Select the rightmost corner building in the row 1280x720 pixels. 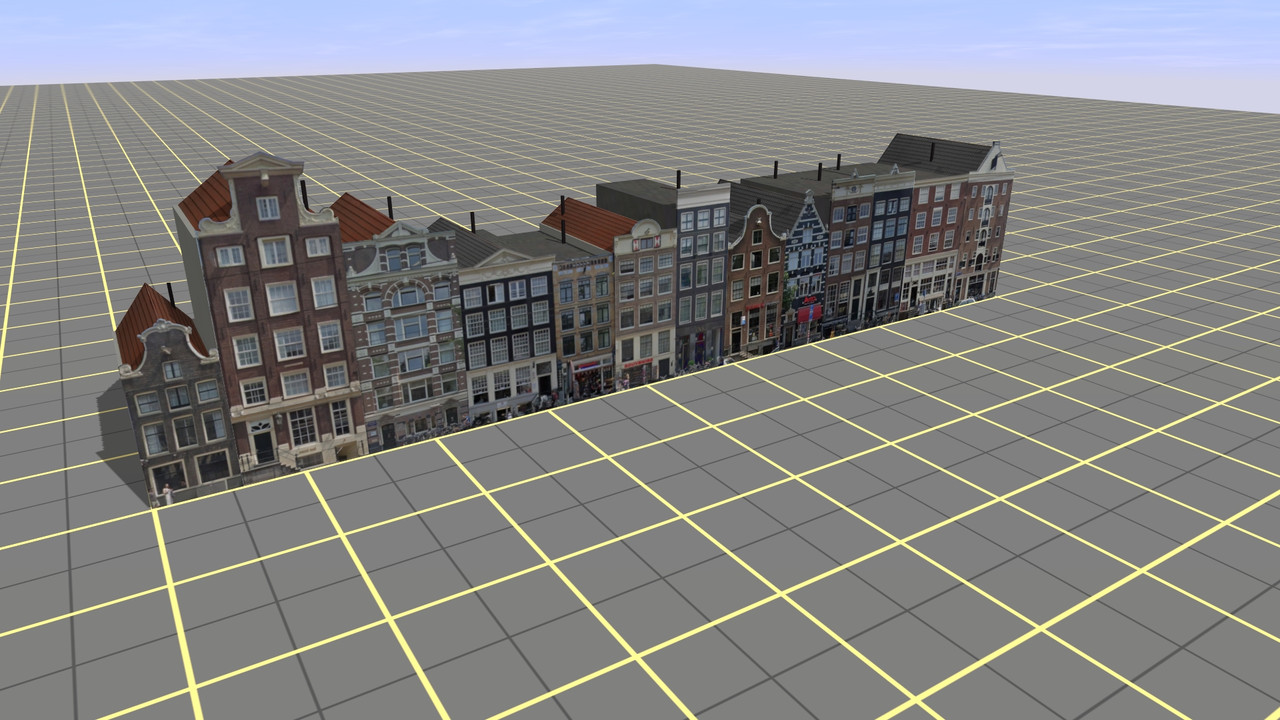tap(978, 222)
